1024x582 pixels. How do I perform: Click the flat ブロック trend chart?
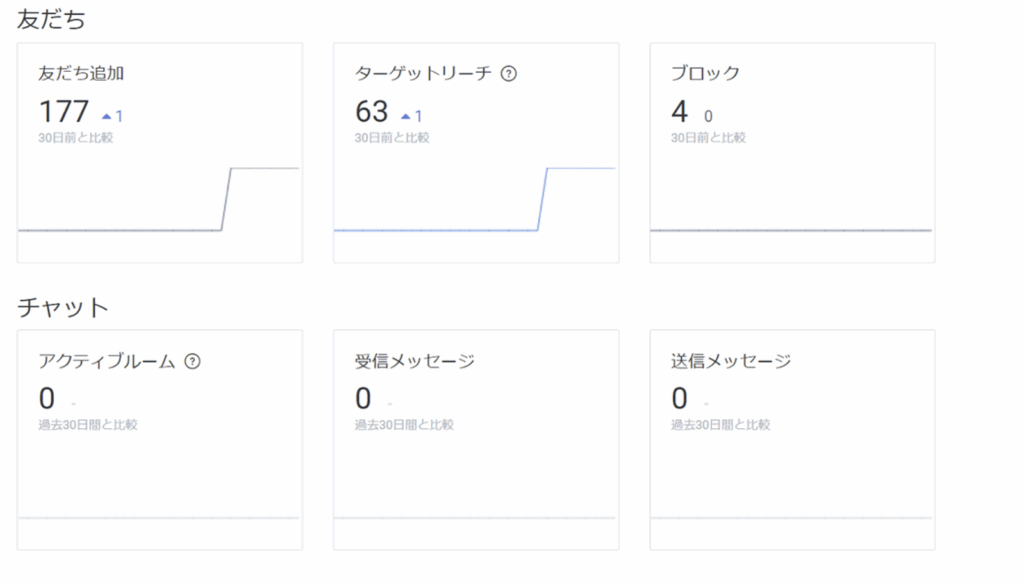coord(791,230)
